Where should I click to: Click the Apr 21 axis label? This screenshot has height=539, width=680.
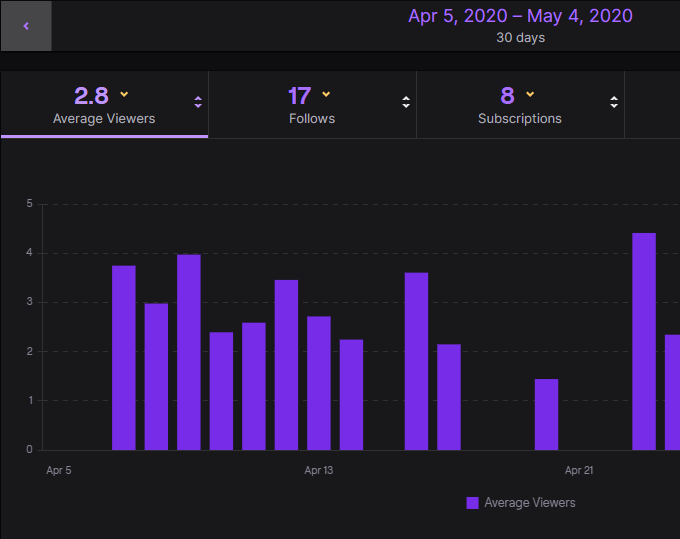[x=579, y=470]
